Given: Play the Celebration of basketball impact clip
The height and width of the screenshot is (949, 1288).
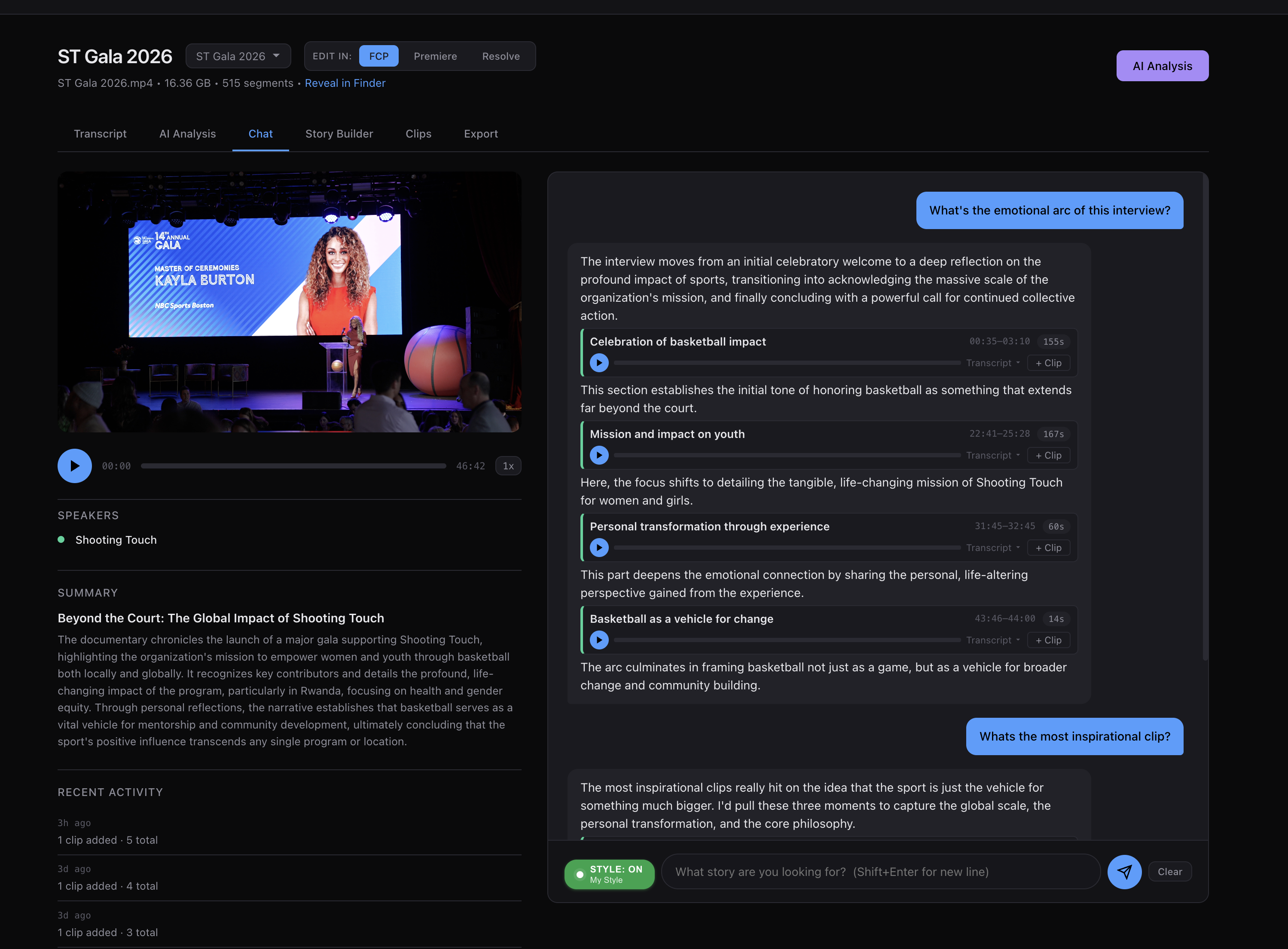Looking at the screenshot, I should (599, 363).
